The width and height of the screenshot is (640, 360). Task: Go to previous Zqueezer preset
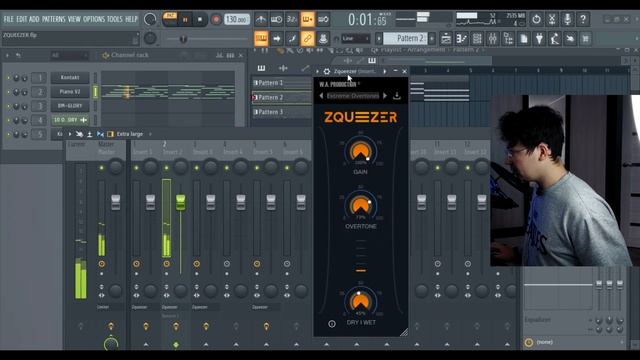point(321,96)
